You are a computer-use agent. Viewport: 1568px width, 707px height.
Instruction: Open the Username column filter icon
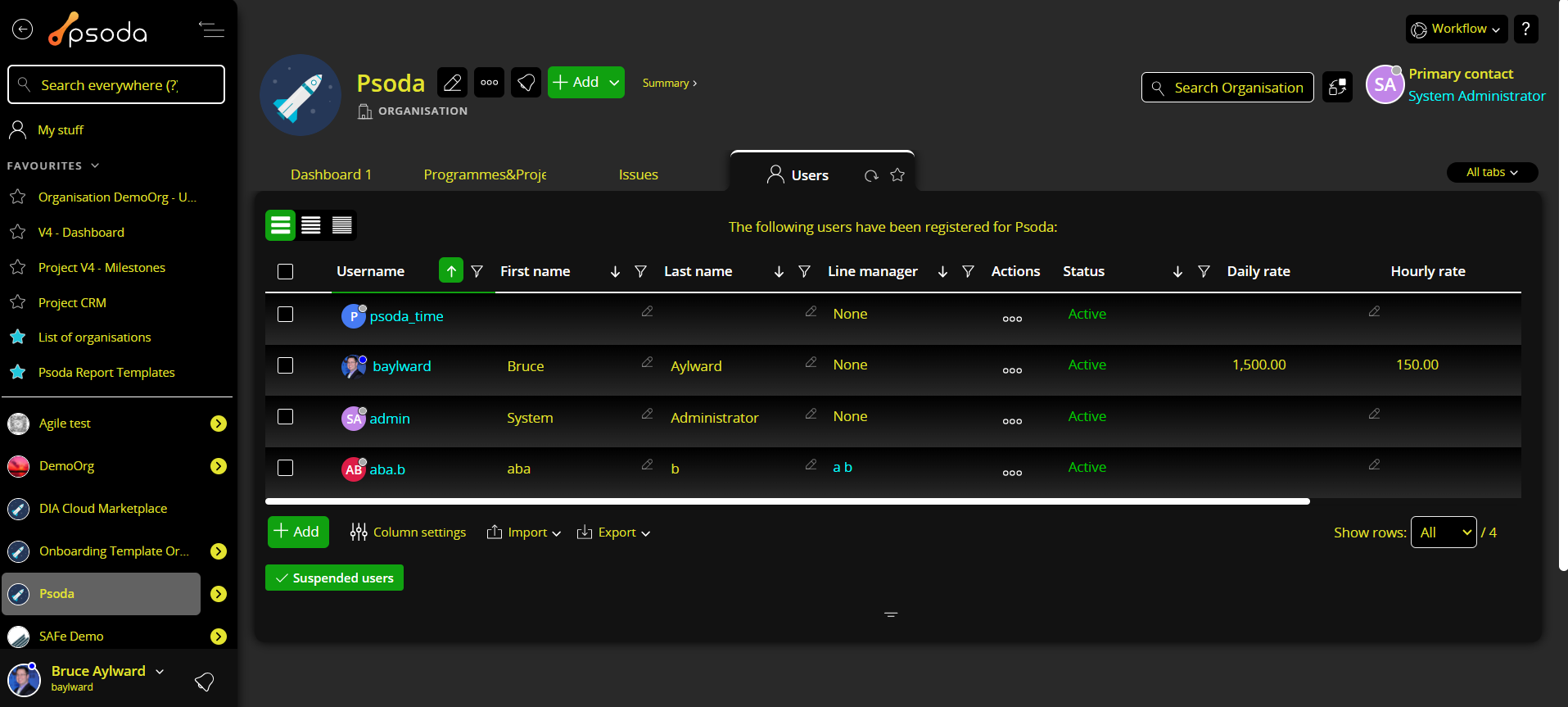(x=477, y=271)
